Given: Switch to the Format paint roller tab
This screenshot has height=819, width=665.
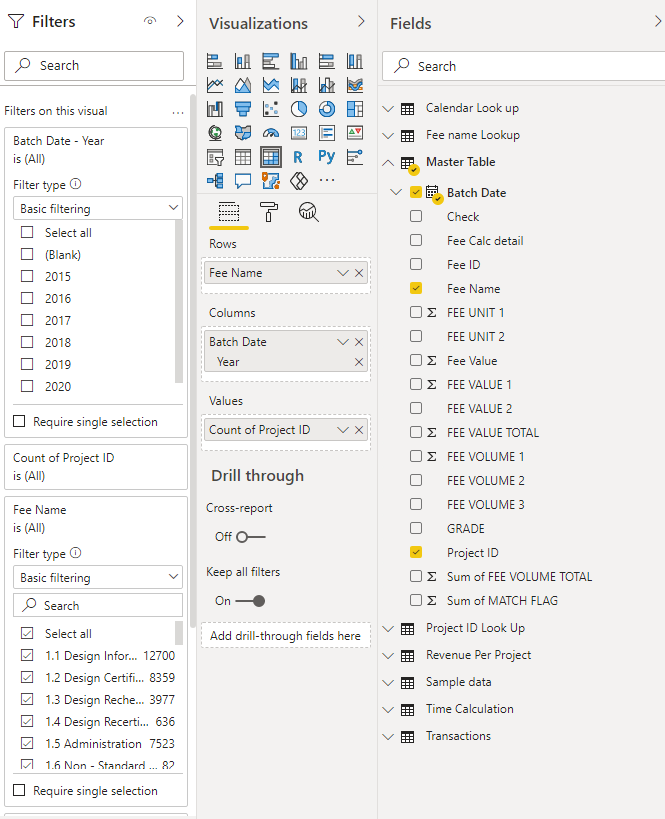Looking at the screenshot, I should pos(269,213).
